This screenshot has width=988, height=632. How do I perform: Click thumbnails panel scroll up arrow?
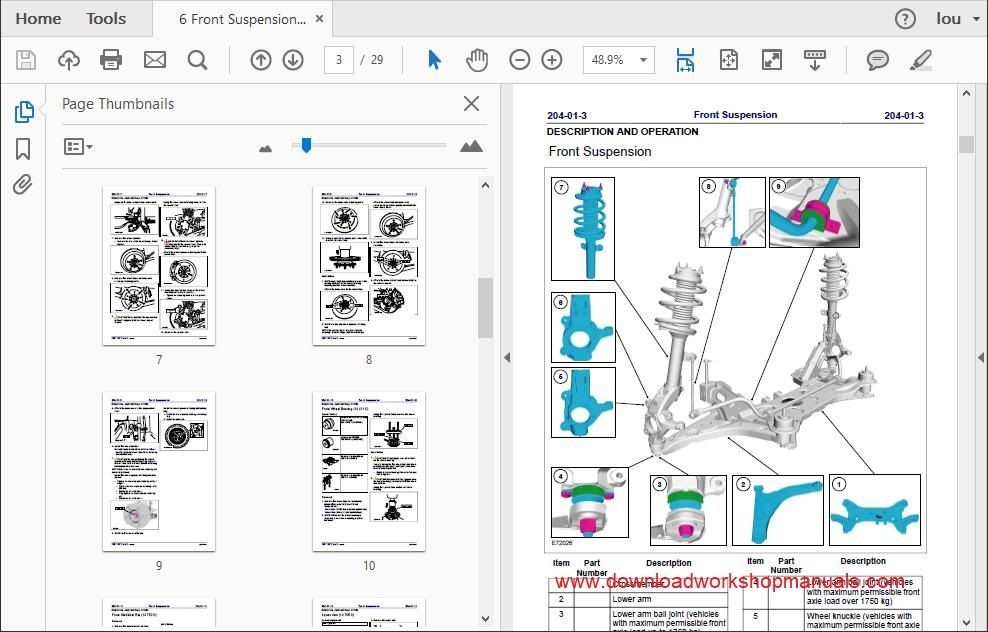pyautogui.click(x=485, y=185)
